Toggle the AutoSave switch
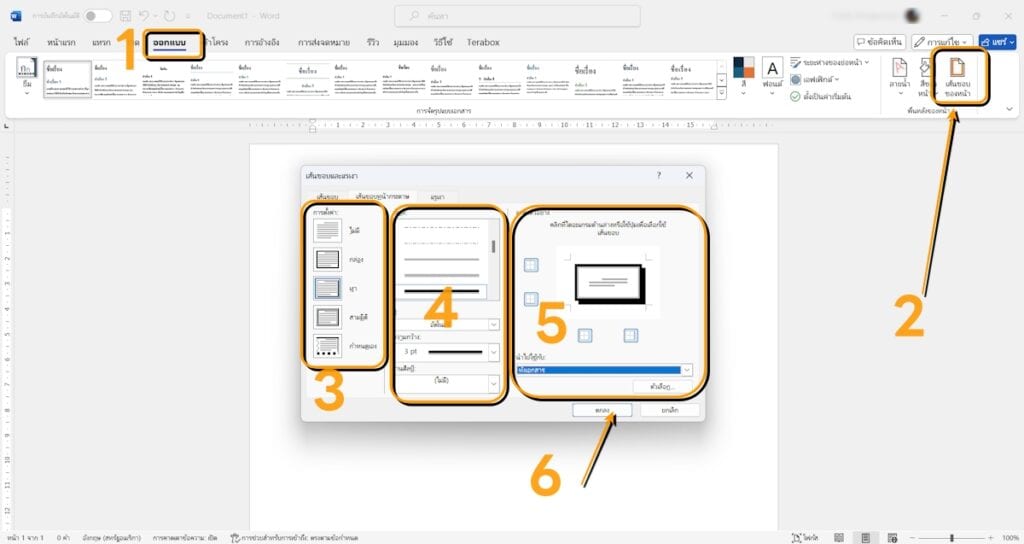 pos(97,16)
